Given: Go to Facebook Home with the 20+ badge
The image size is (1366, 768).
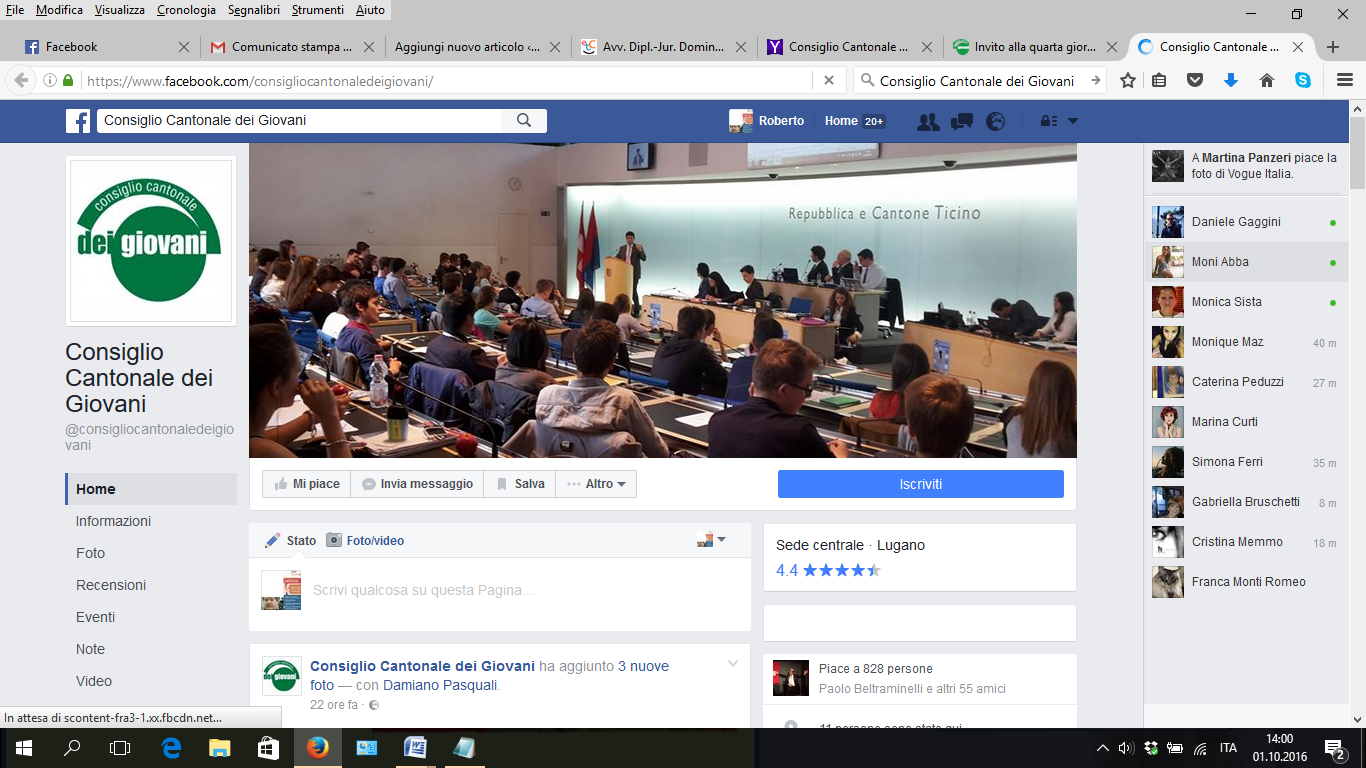Looking at the screenshot, I should (x=854, y=121).
